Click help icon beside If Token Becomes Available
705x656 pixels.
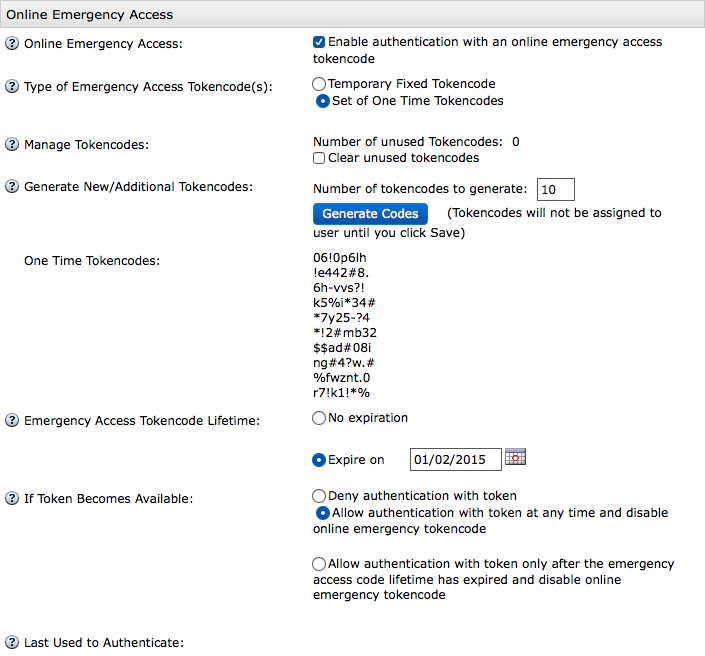coord(12,498)
